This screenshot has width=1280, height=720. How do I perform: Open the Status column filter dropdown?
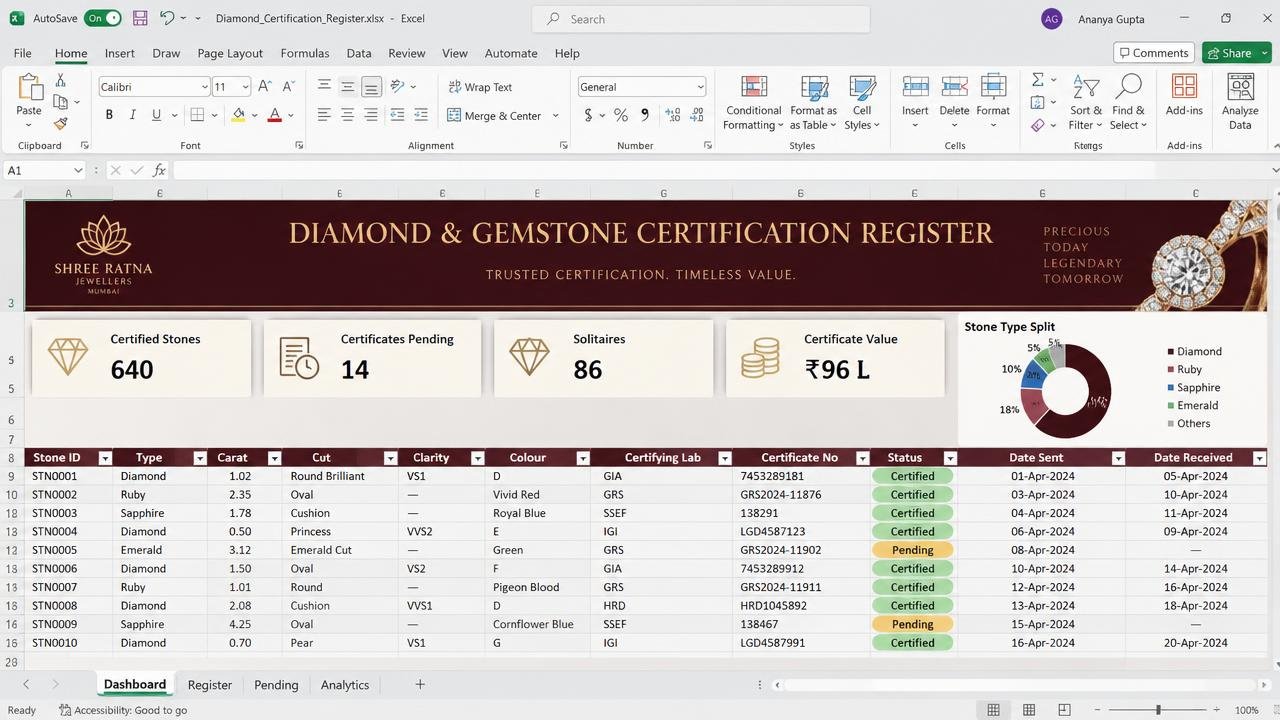pyautogui.click(x=950, y=458)
